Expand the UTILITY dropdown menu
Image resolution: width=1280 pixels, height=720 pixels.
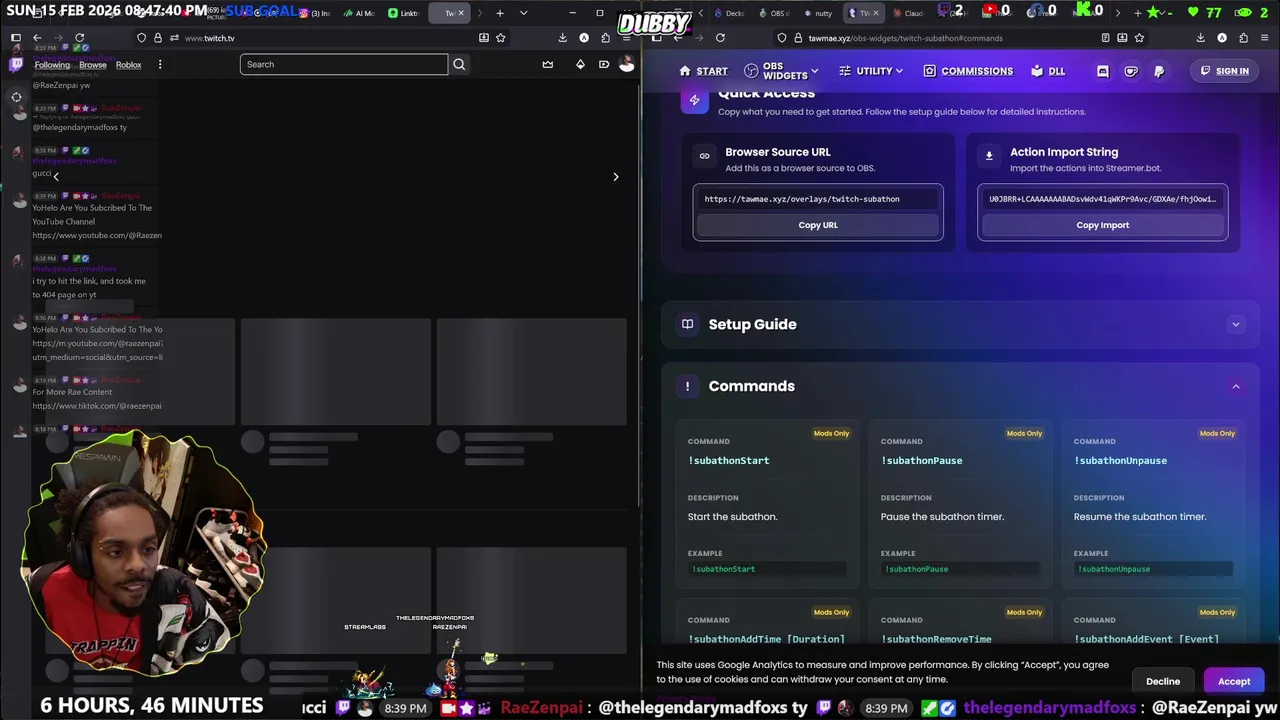tap(871, 71)
